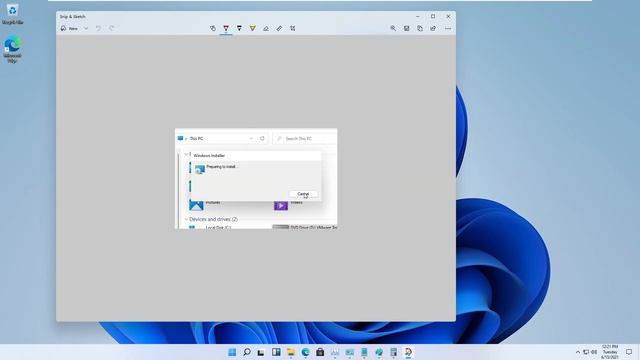Open Recycle Bin on desktop
The width and height of the screenshot is (640, 360).
[x=12, y=14]
